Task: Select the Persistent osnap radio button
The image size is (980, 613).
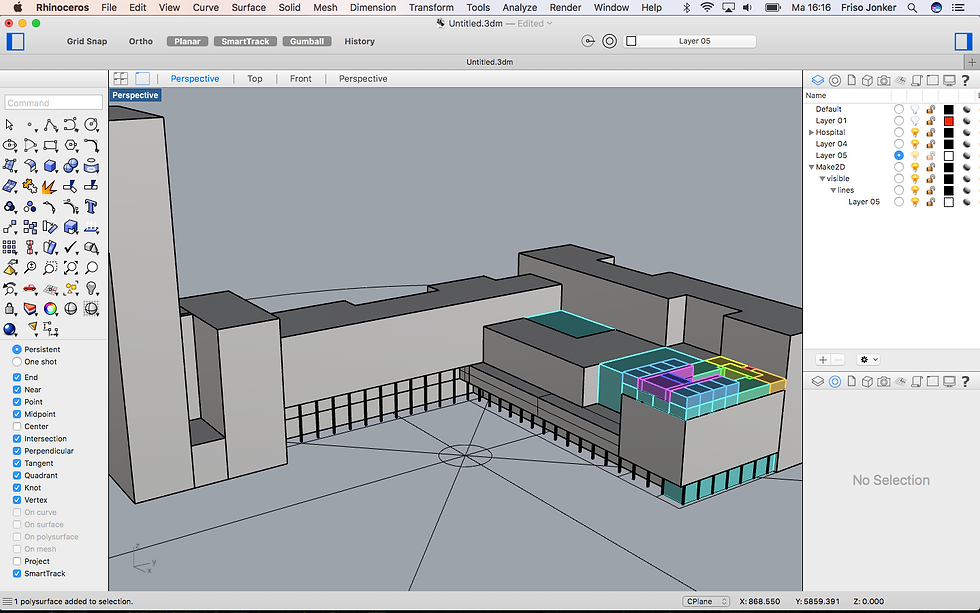Action: click(17, 349)
